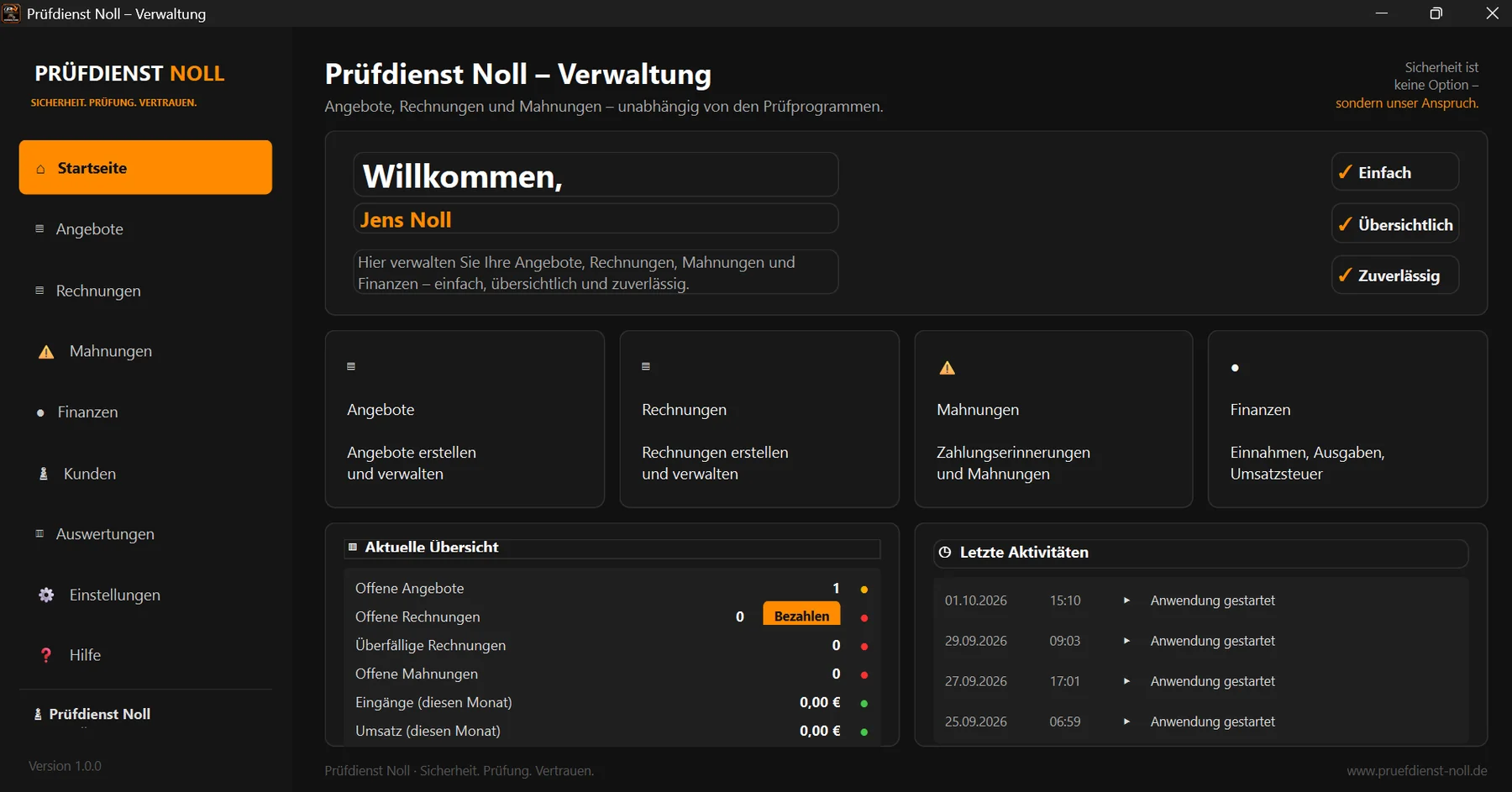
Task: Open the Angebote erstellen und verwalten card
Action: click(465, 419)
